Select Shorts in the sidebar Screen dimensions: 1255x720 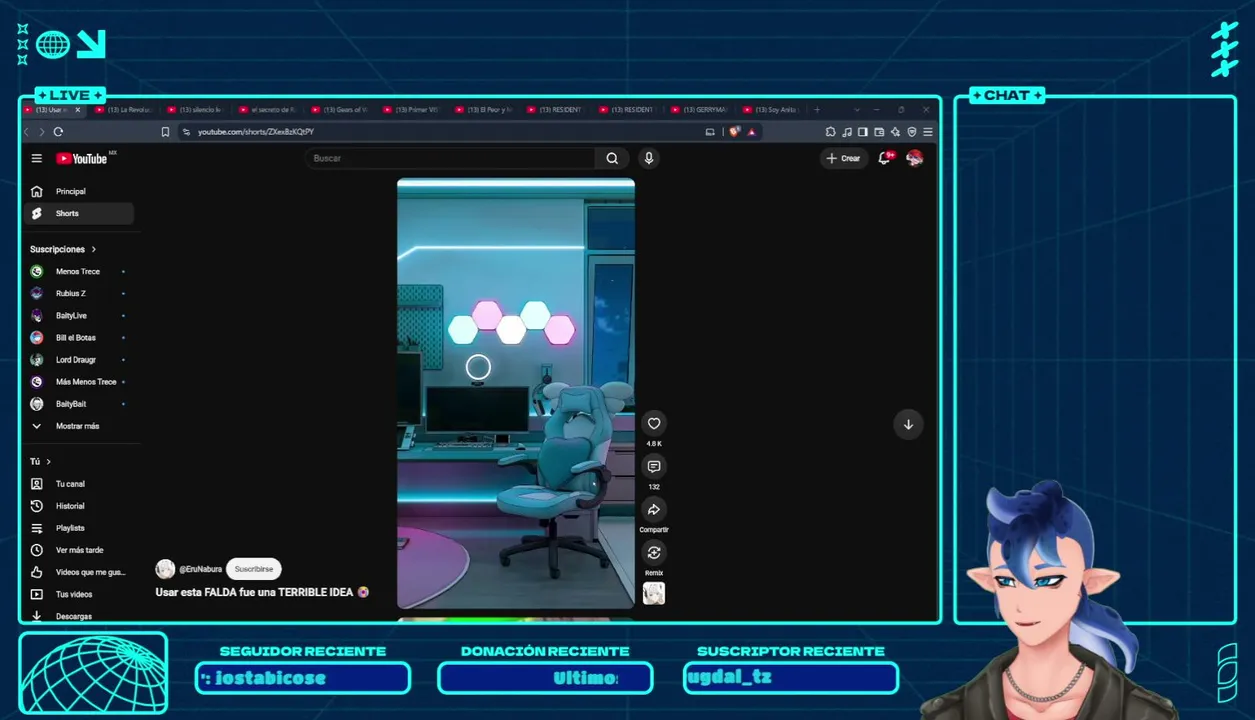tap(78, 213)
